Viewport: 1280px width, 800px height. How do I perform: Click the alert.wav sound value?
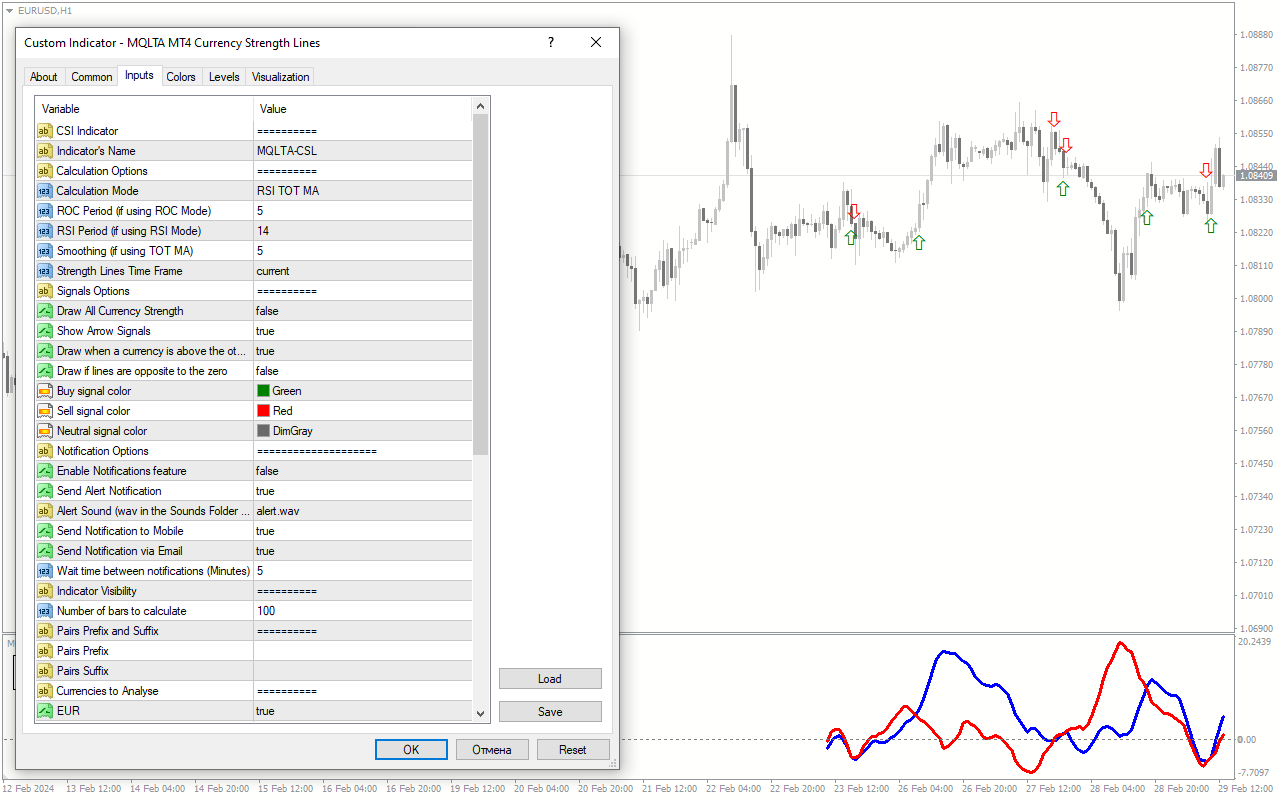362,511
